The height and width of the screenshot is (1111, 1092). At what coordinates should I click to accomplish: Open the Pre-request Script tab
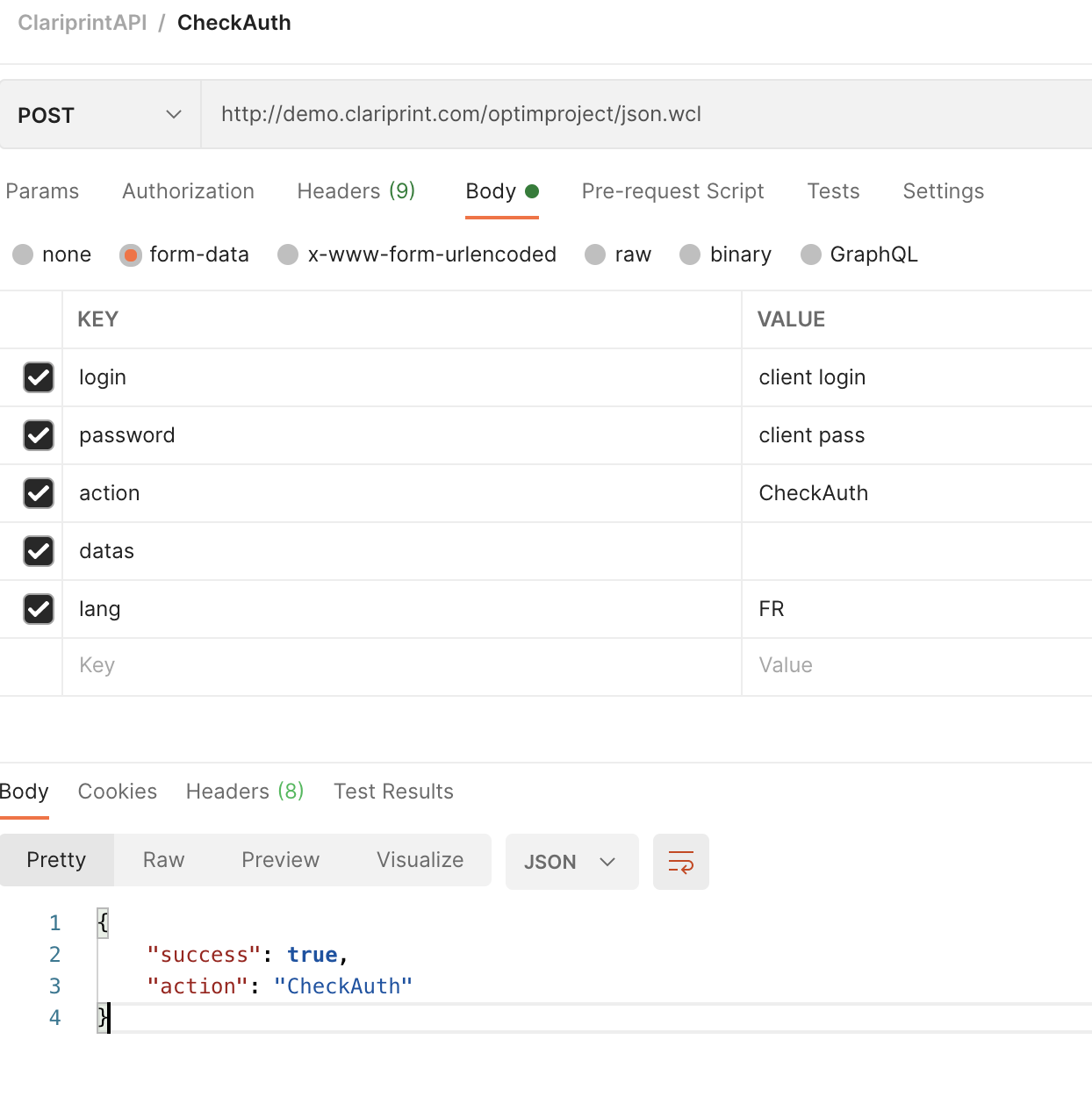672,191
